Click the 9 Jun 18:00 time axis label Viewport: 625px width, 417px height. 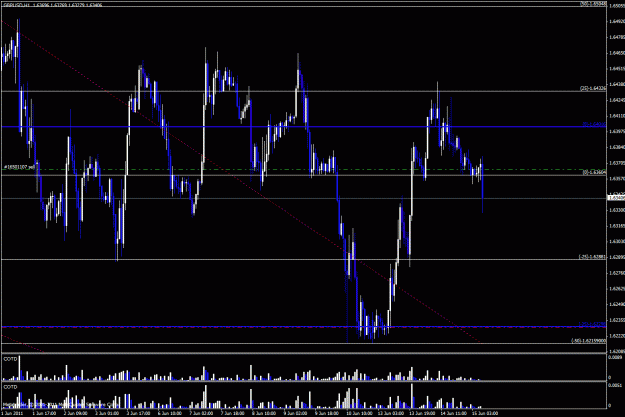(327, 413)
